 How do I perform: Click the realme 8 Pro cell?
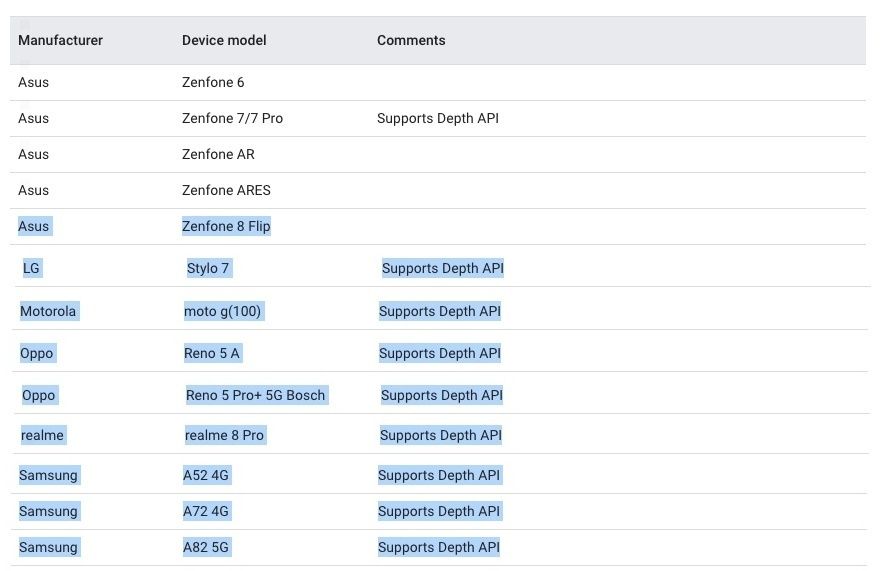(x=224, y=435)
